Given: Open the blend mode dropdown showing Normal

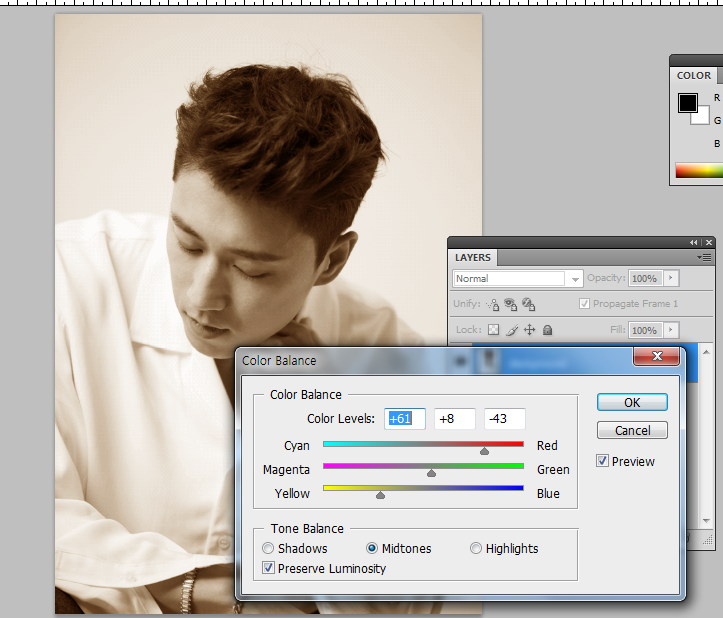Looking at the screenshot, I should [x=575, y=279].
